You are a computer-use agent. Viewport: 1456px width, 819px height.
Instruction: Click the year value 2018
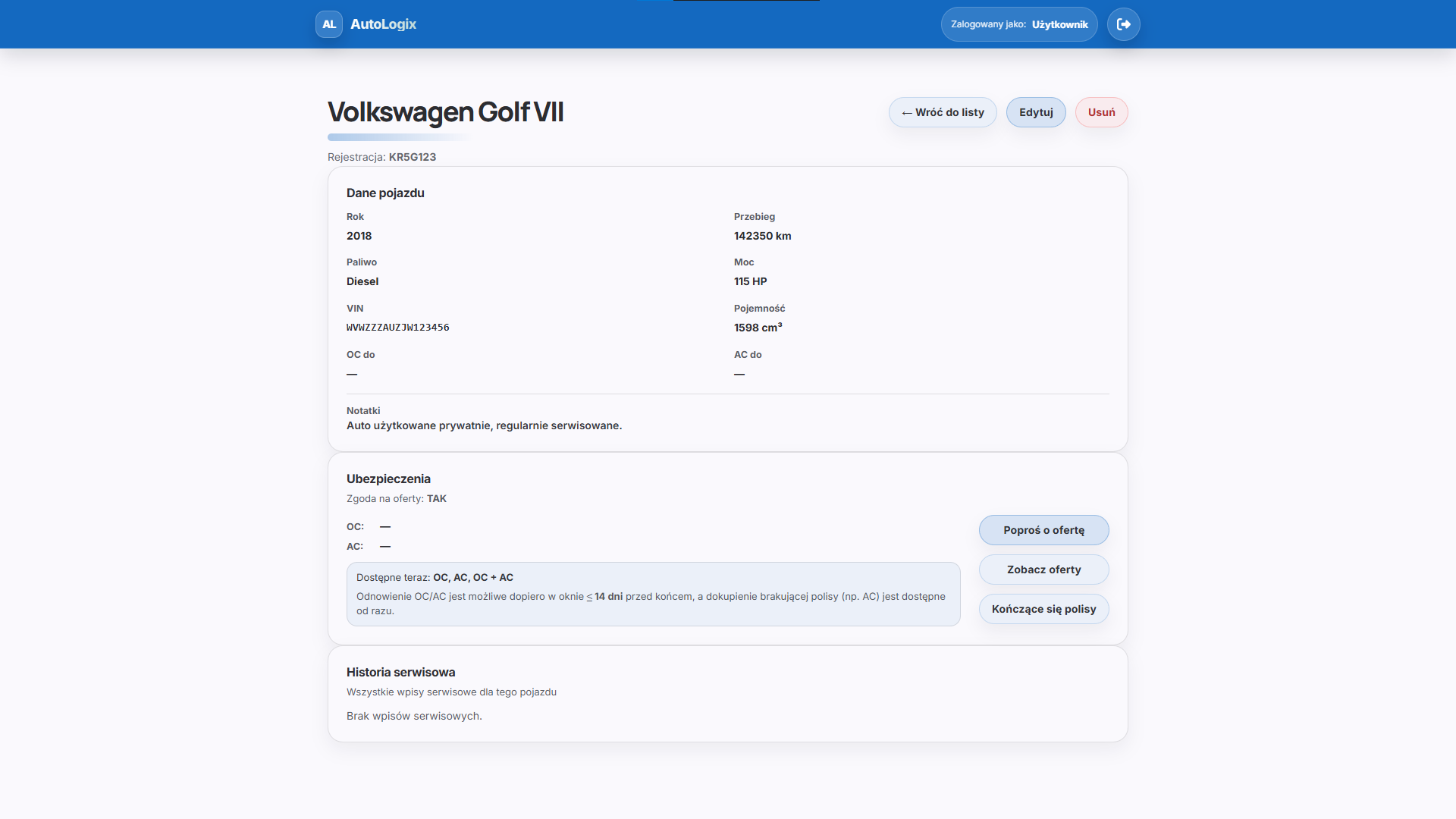[359, 236]
